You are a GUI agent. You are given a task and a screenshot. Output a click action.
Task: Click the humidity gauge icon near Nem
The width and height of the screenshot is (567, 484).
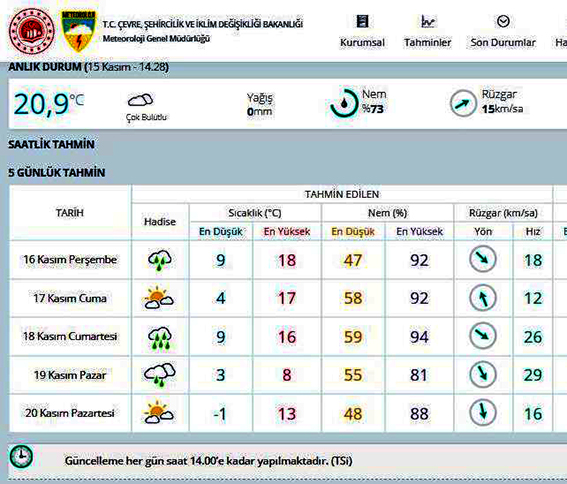[344, 103]
